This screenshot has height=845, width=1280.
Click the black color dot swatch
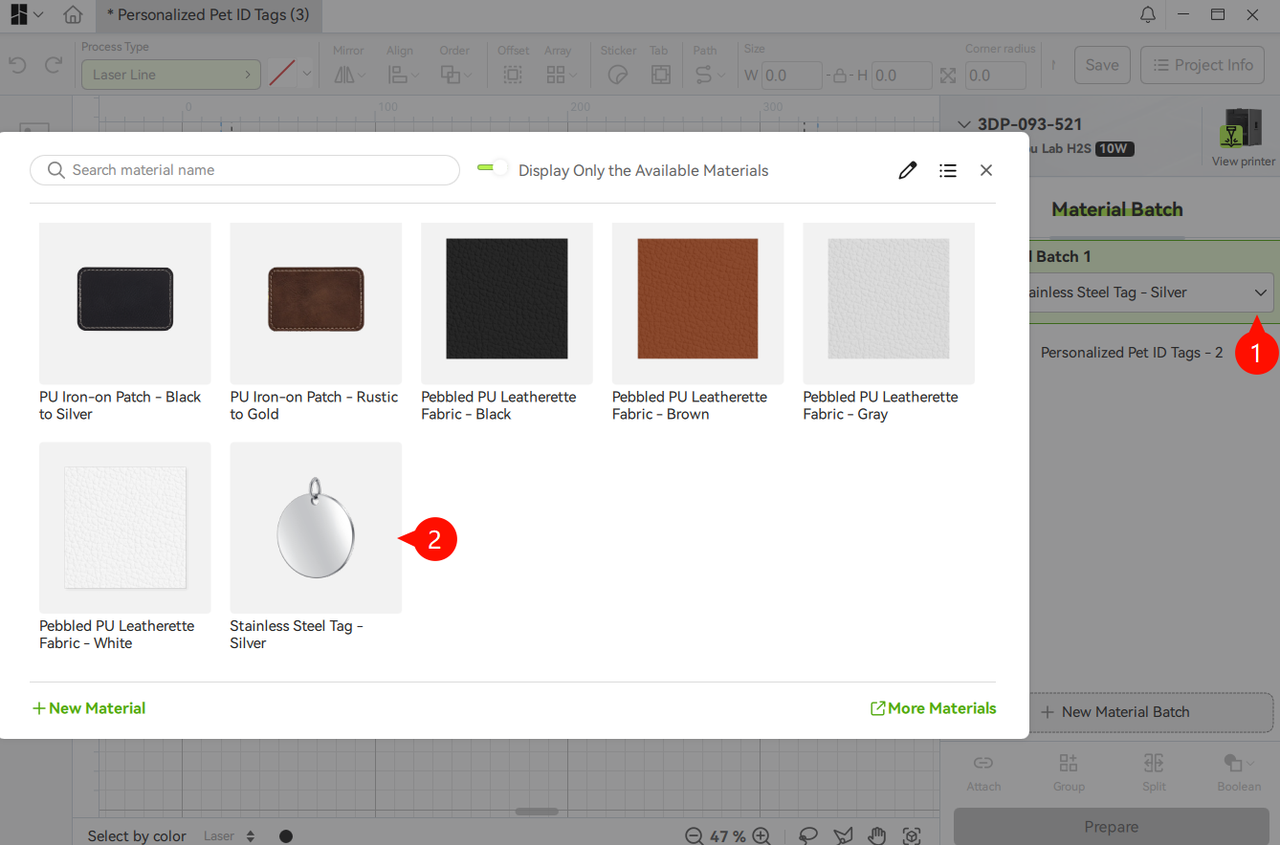pos(286,836)
